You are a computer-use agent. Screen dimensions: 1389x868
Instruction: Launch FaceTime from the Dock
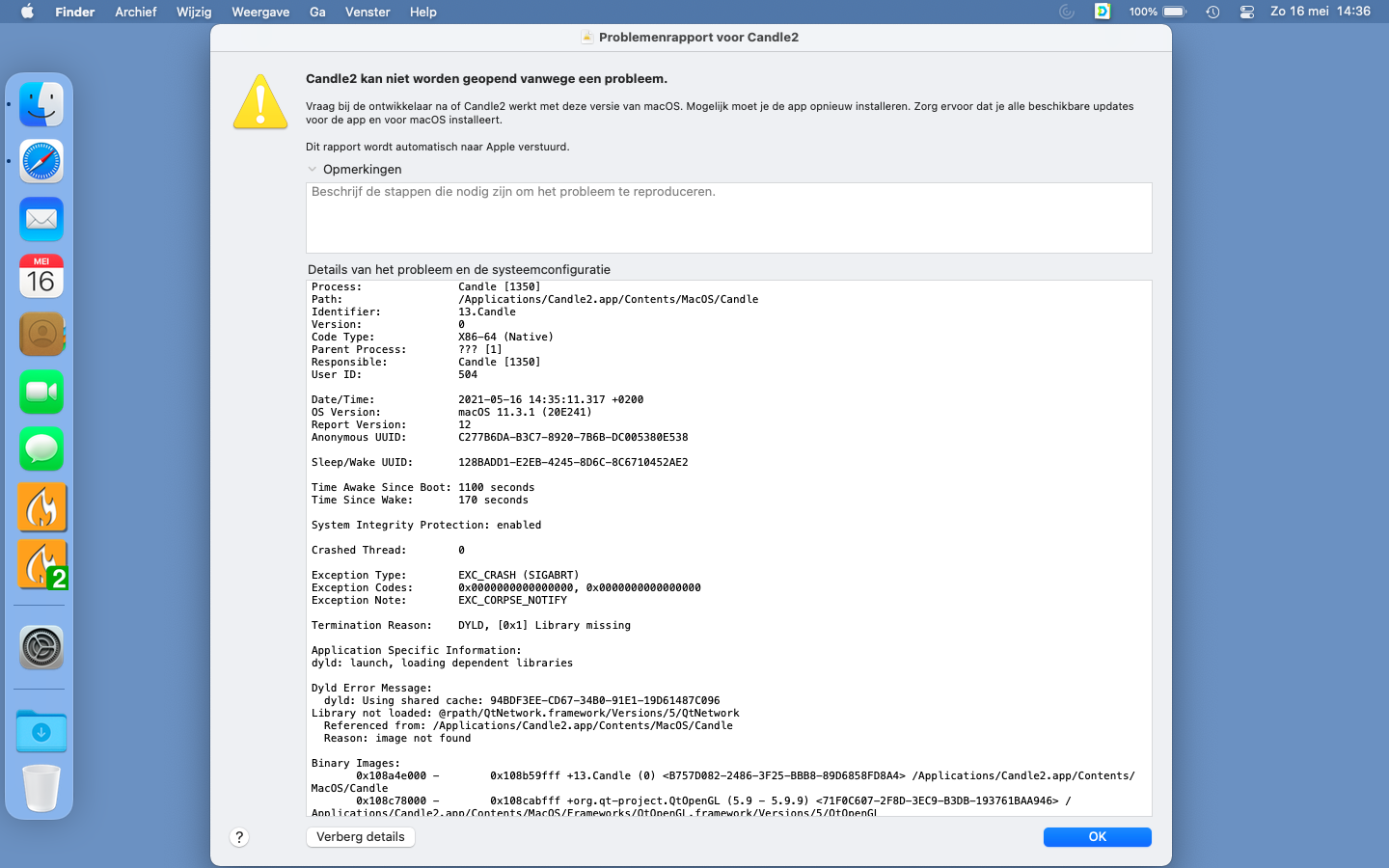pos(41,392)
